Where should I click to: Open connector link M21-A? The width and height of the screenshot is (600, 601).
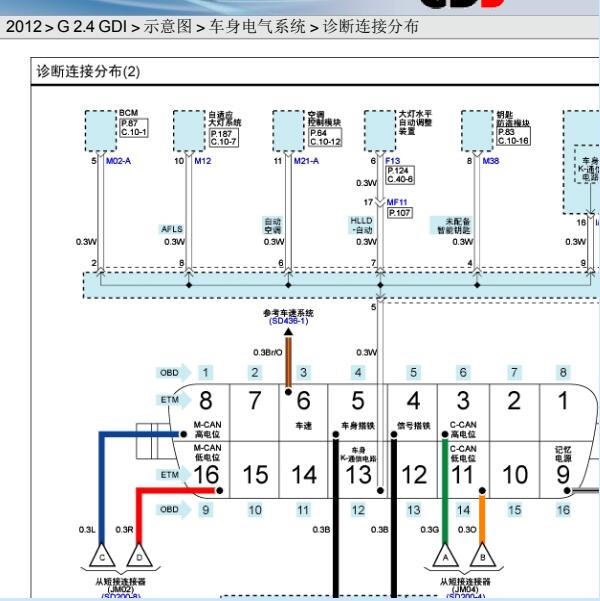tap(306, 161)
